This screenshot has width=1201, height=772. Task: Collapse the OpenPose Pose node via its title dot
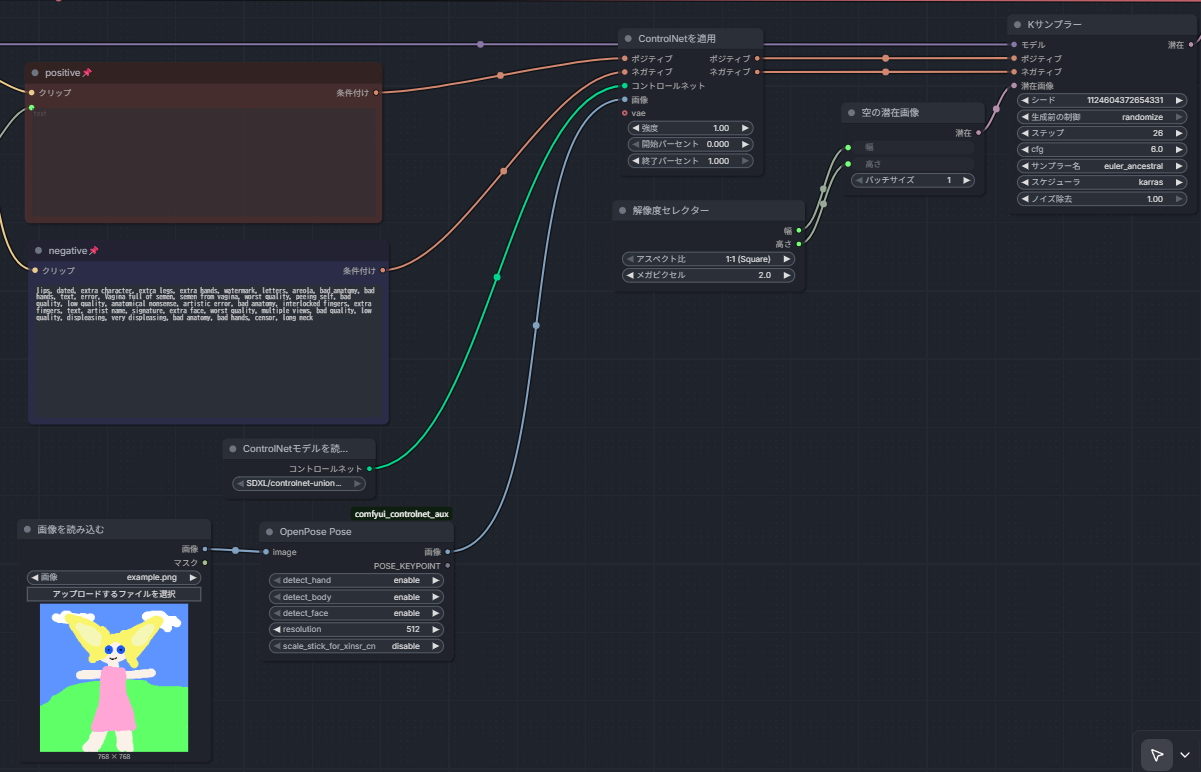[270, 532]
